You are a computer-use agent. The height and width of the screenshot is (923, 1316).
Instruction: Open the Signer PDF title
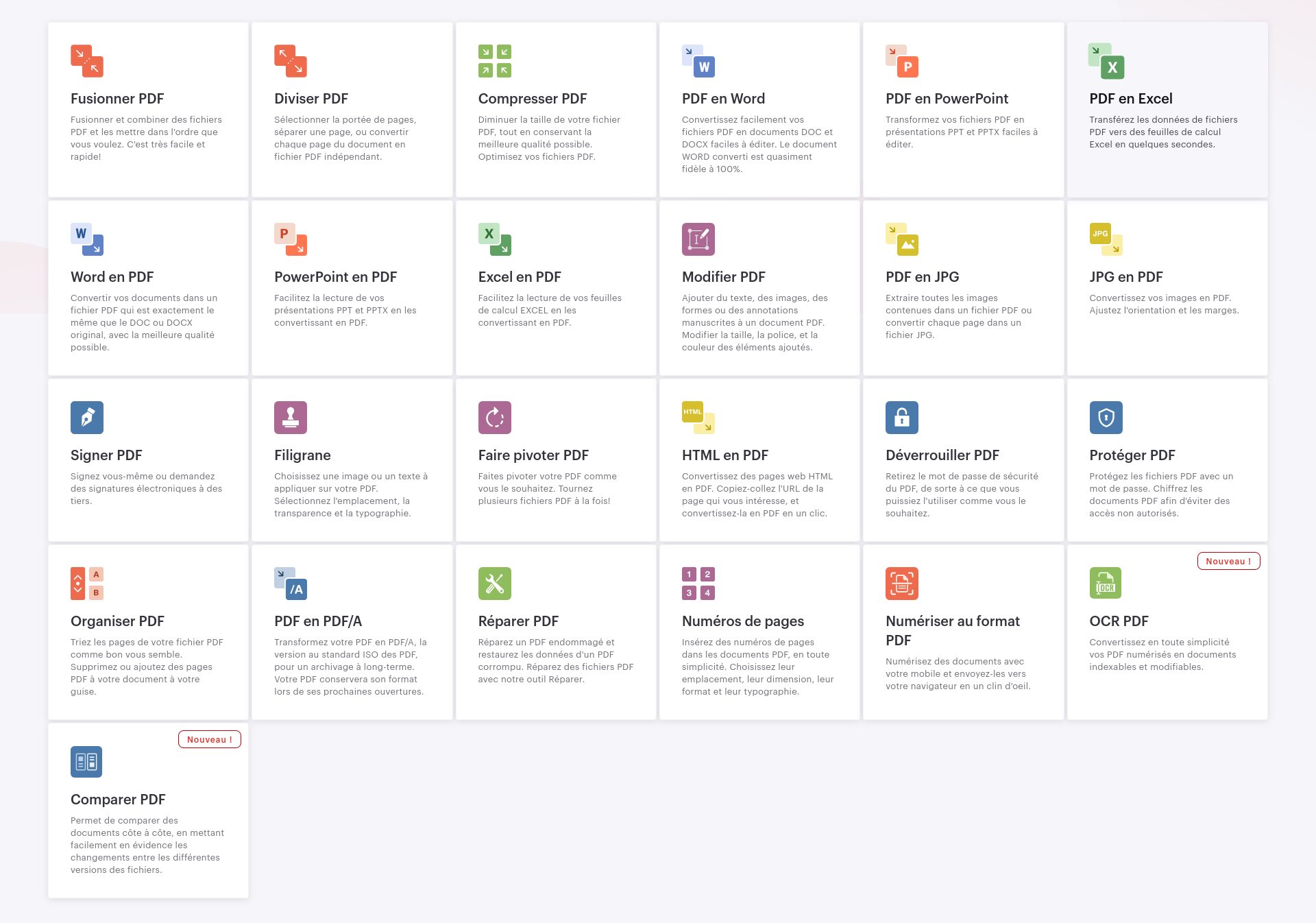[x=106, y=455]
